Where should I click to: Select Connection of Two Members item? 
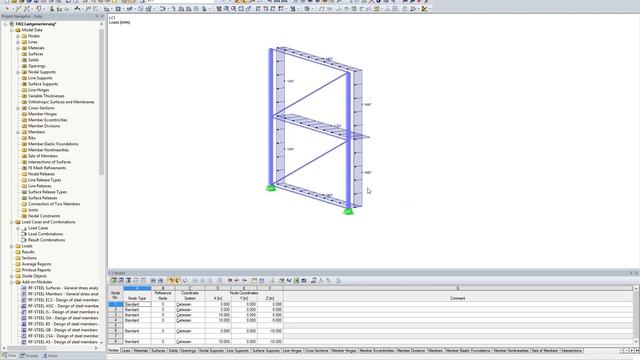[54, 204]
